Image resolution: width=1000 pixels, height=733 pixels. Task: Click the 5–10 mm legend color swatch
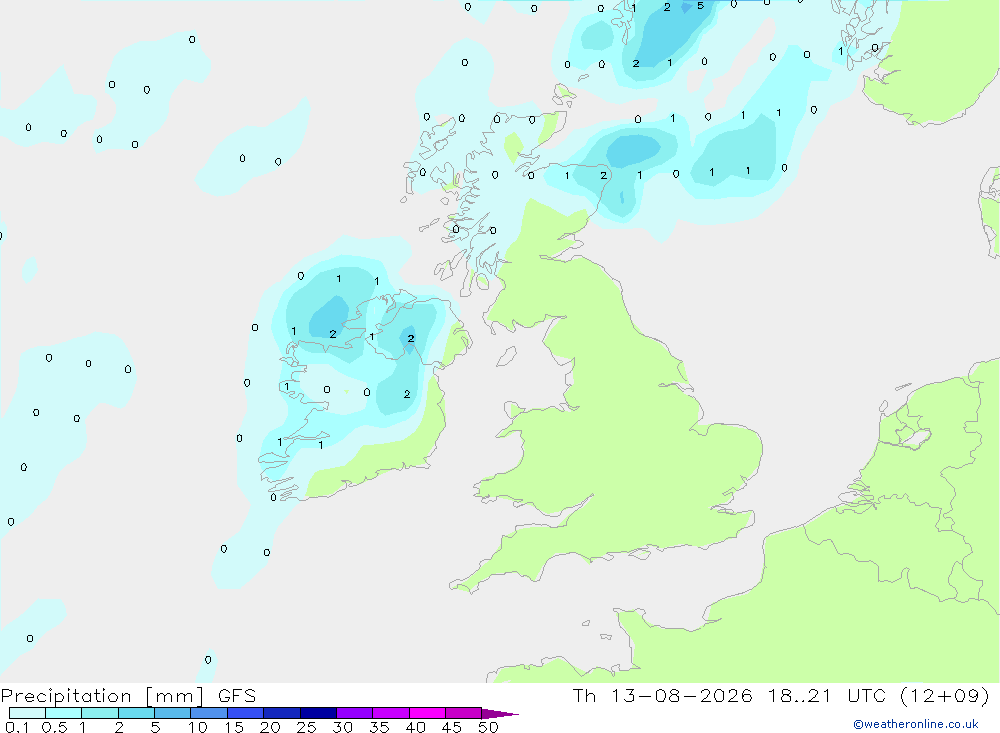click(x=173, y=713)
